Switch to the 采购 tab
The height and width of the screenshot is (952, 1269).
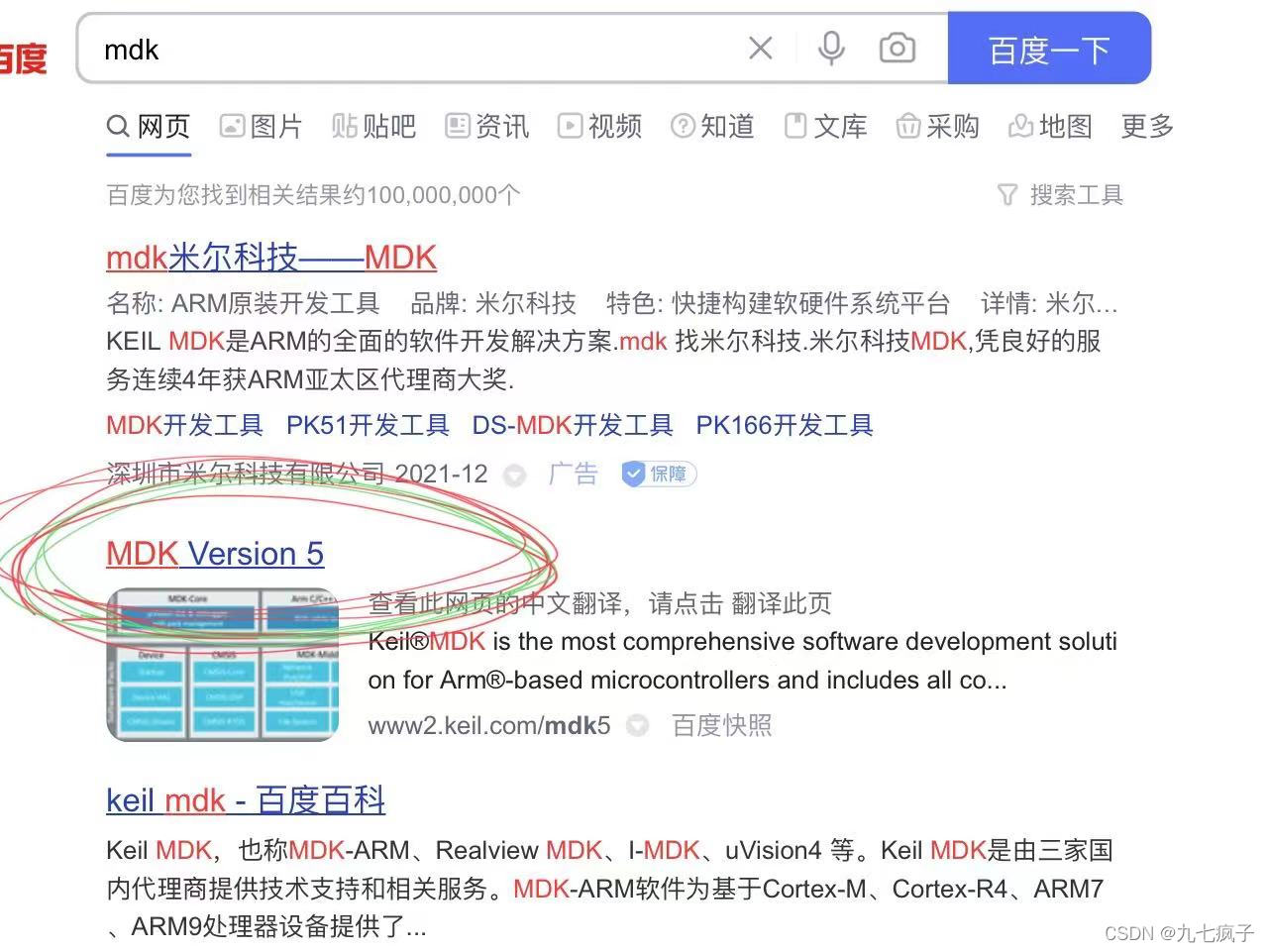coord(937,127)
